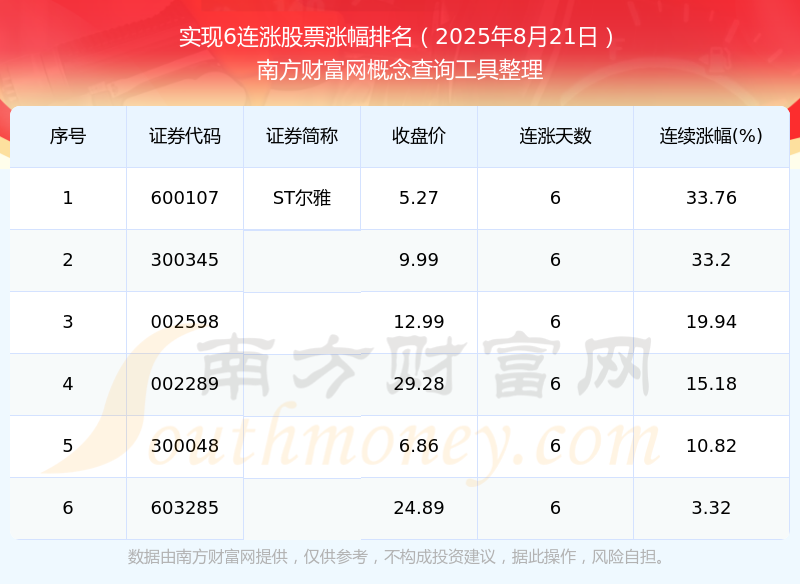Click closing price 12.99
The width and height of the screenshot is (800, 584).
(x=419, y=322)
